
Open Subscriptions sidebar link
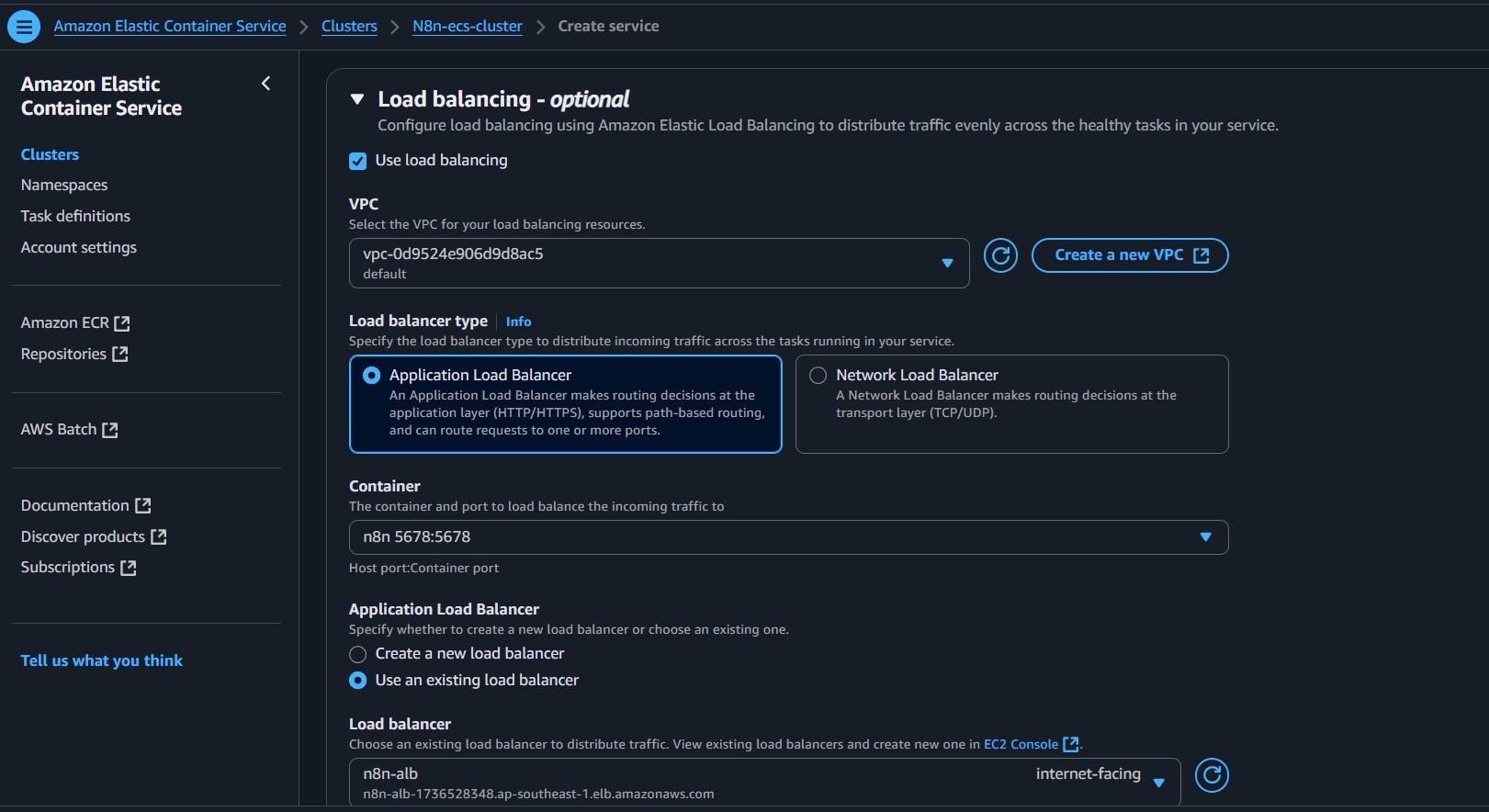68,567
